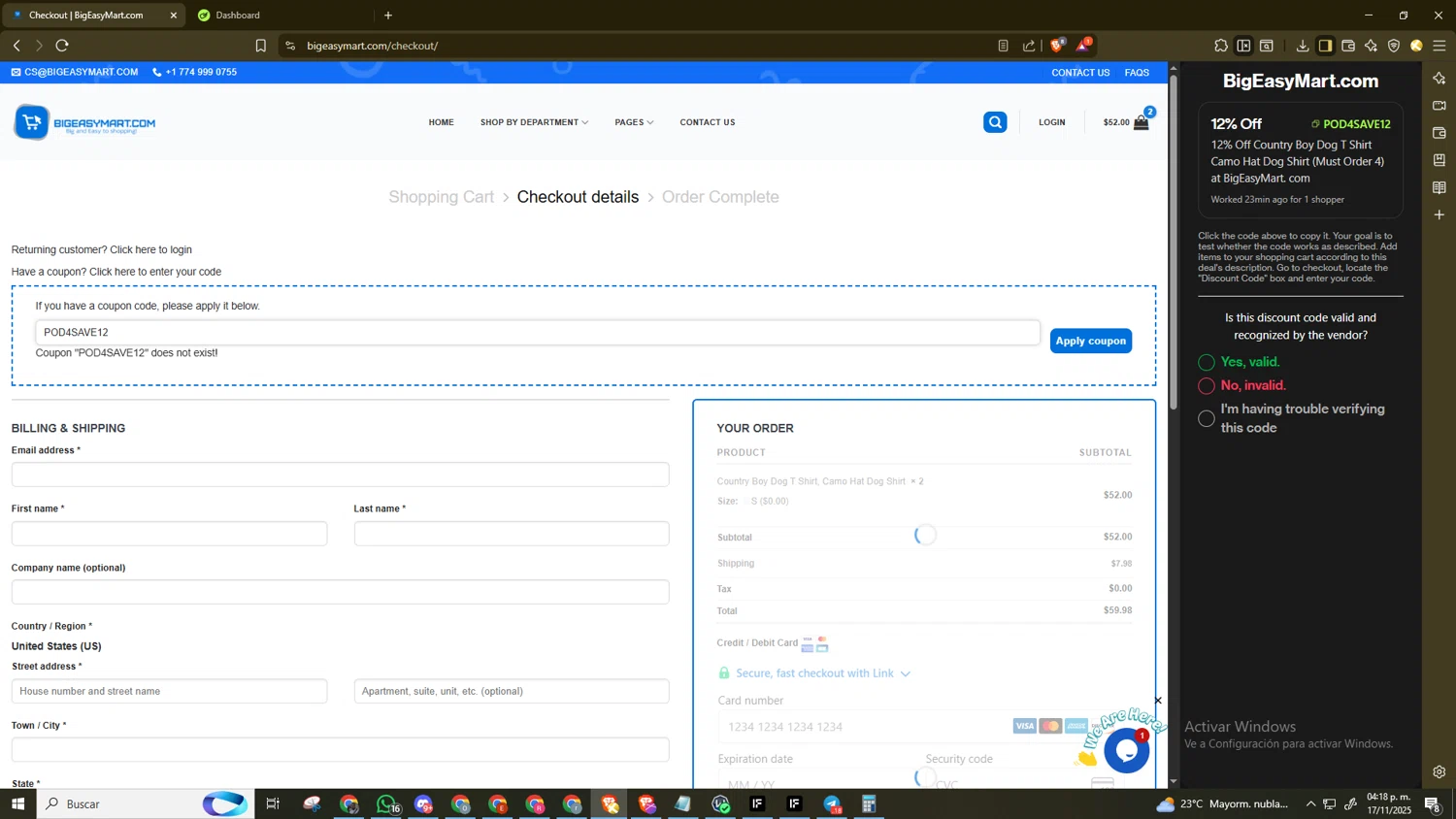
Task: Bookmark this page with the bookmark icon
Action: 260,46
